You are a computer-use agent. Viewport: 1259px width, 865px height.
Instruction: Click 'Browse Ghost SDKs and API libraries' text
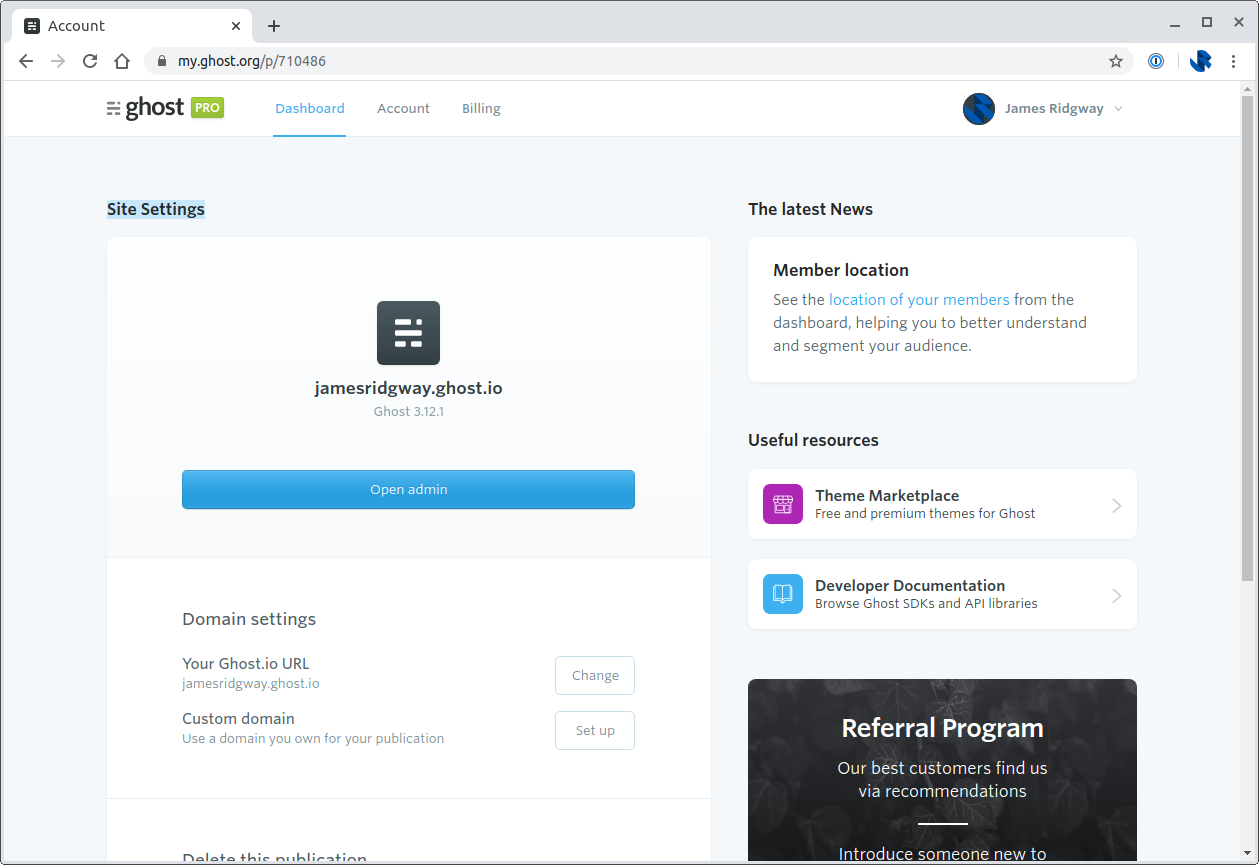pyautogui.click(x=926, y=603)
